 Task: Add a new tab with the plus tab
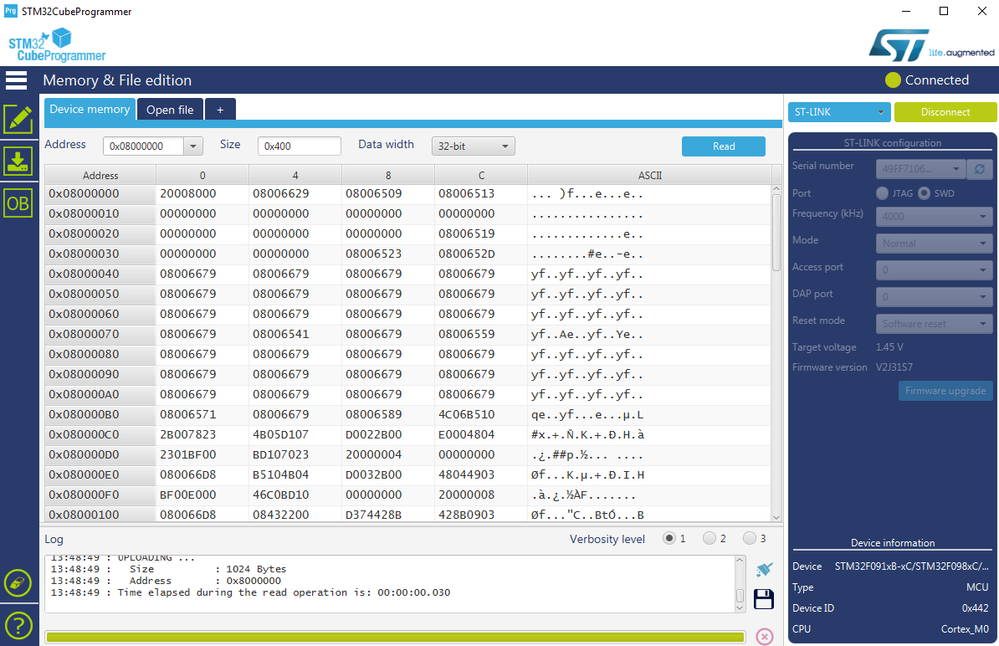click(x=220, y=110)
